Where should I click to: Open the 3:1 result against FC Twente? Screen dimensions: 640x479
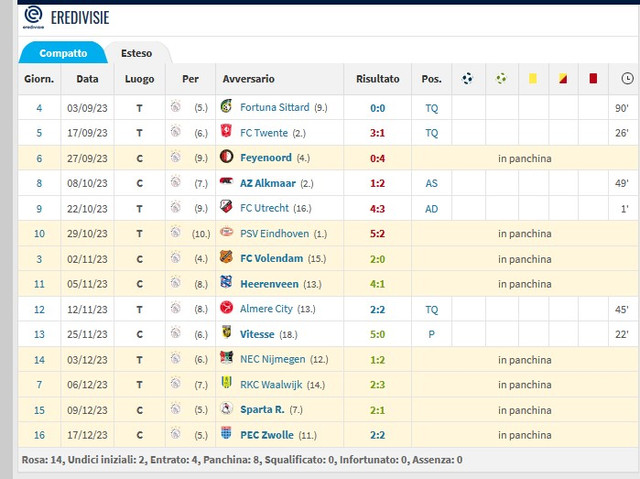tap(377, 133)
